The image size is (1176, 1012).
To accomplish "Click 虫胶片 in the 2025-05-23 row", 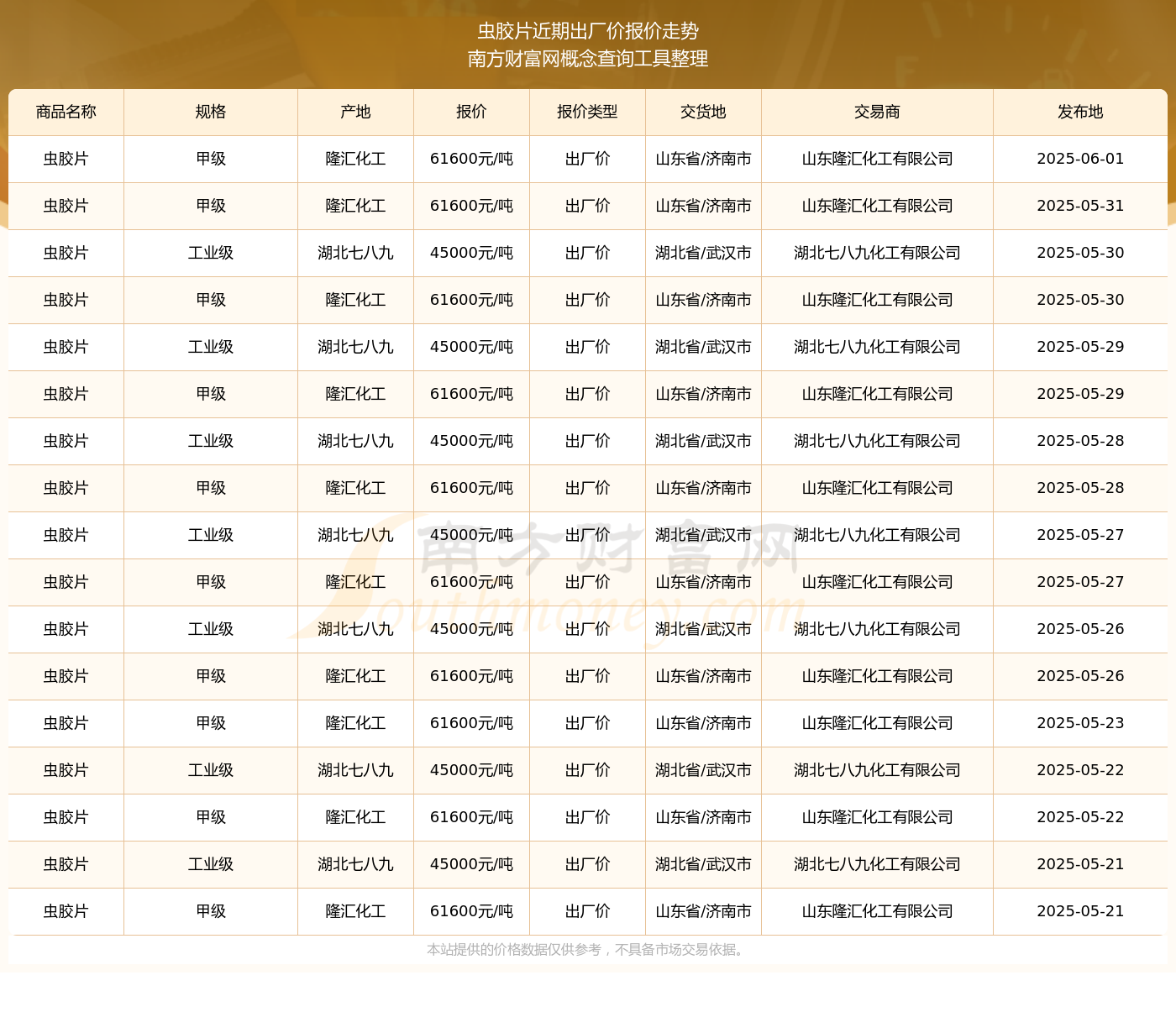I will [x=66, y=723].
